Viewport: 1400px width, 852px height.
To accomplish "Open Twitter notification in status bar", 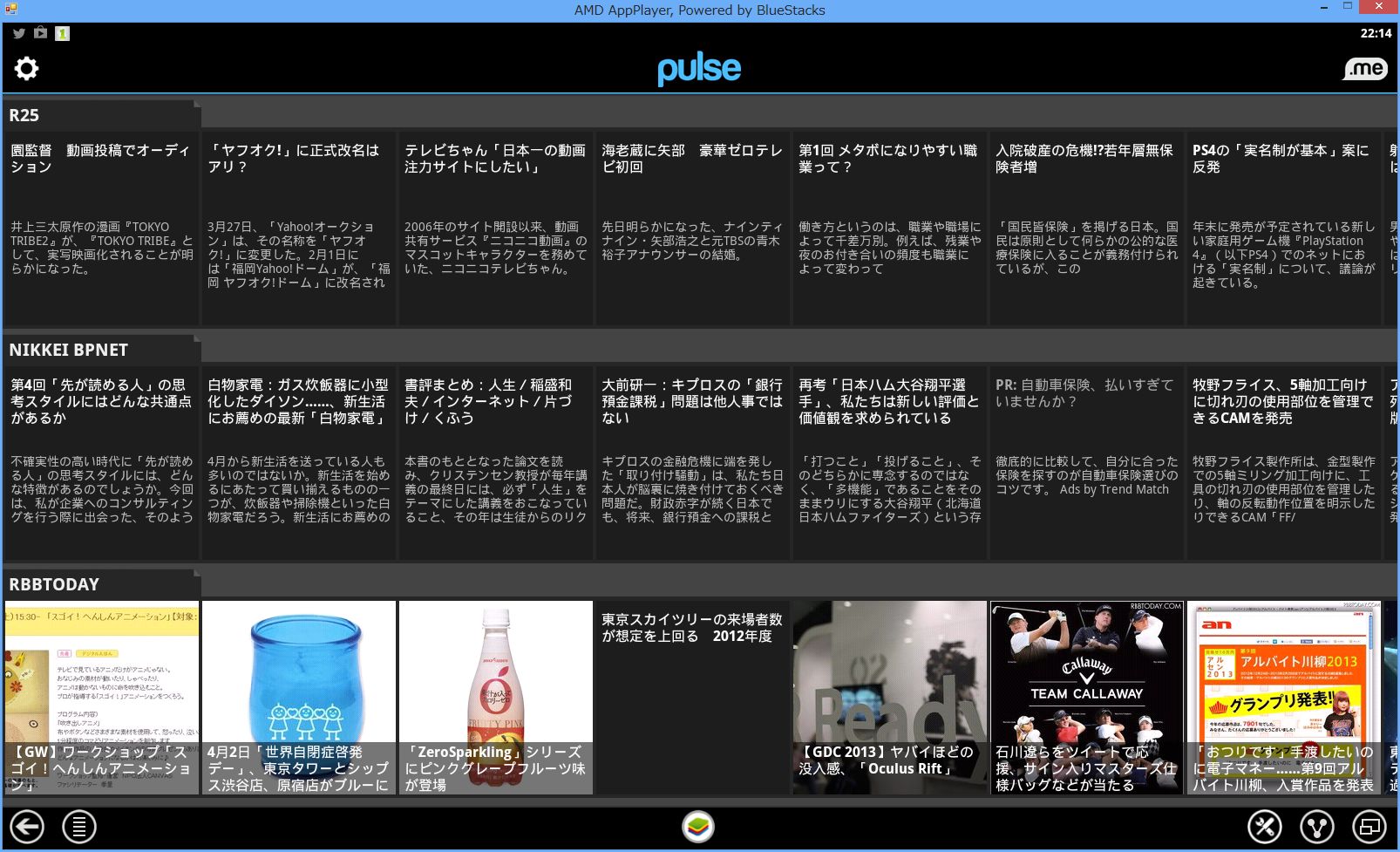I will click(18, 33).
